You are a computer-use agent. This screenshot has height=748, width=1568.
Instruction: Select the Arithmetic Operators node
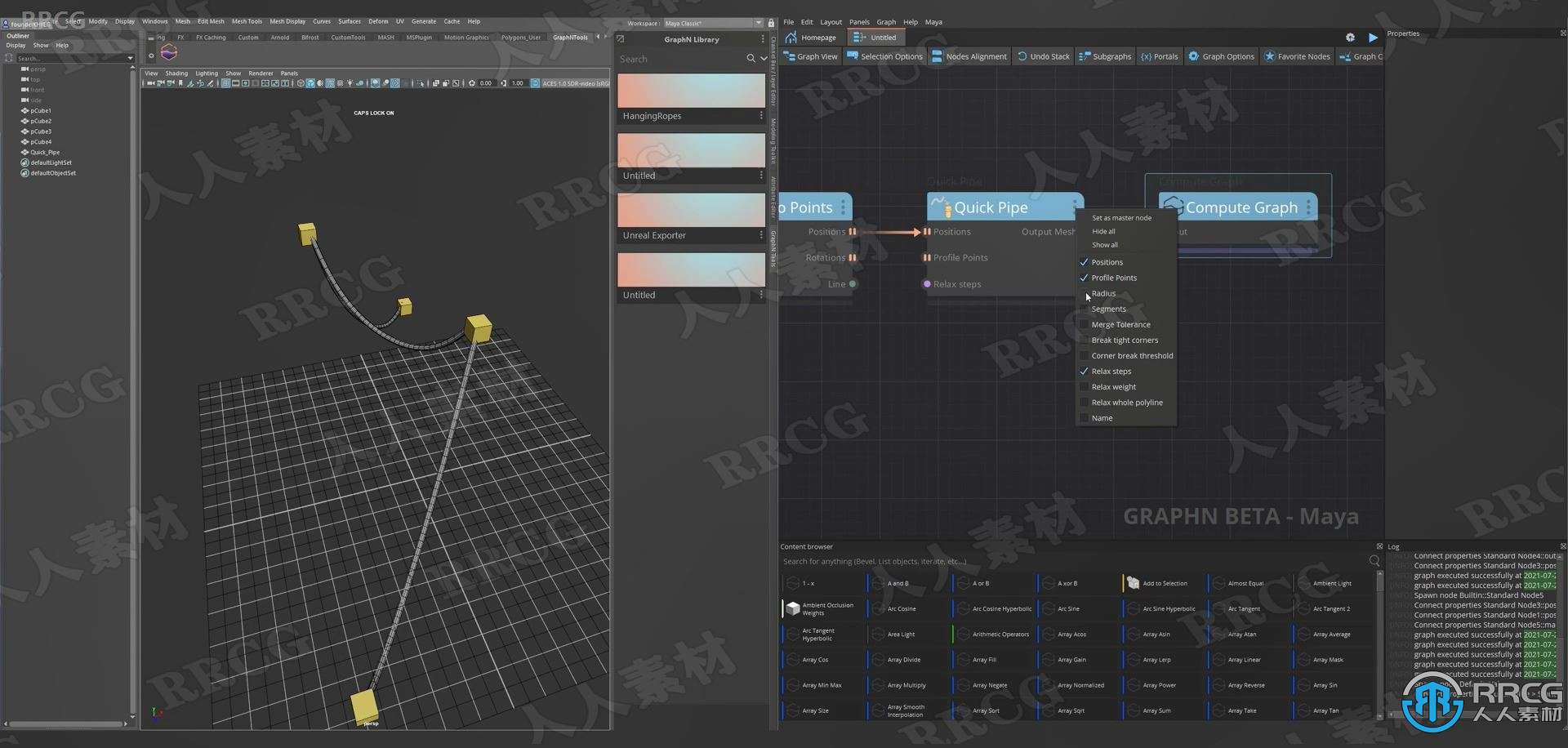[x=993, y=634]
